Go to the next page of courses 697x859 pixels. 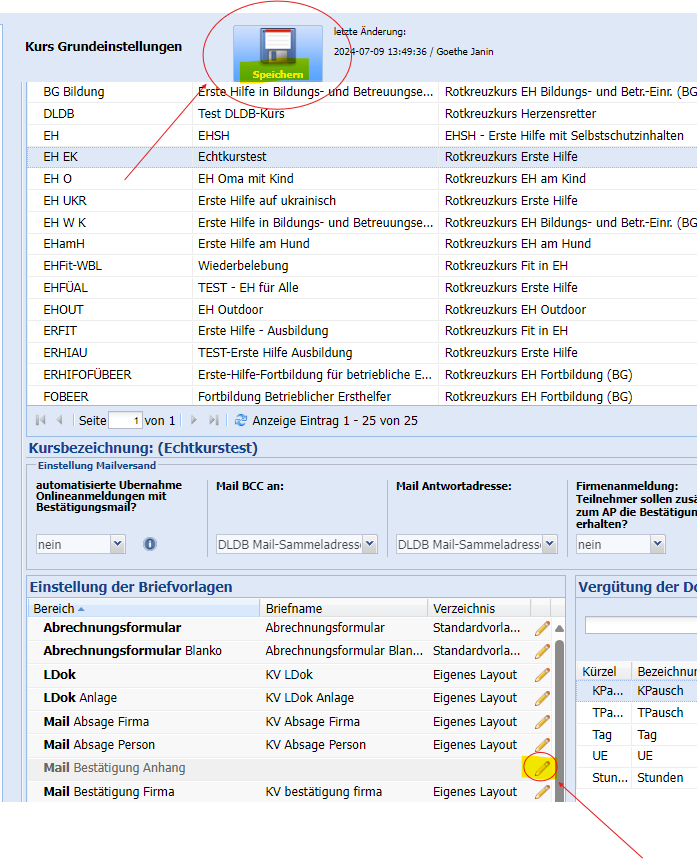click(194, 421)
